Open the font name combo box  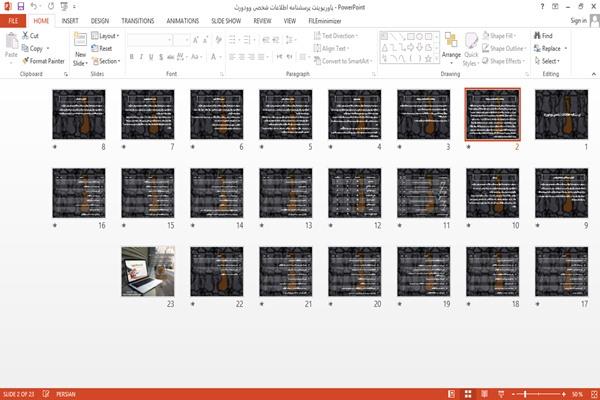(x=149, y=40)
